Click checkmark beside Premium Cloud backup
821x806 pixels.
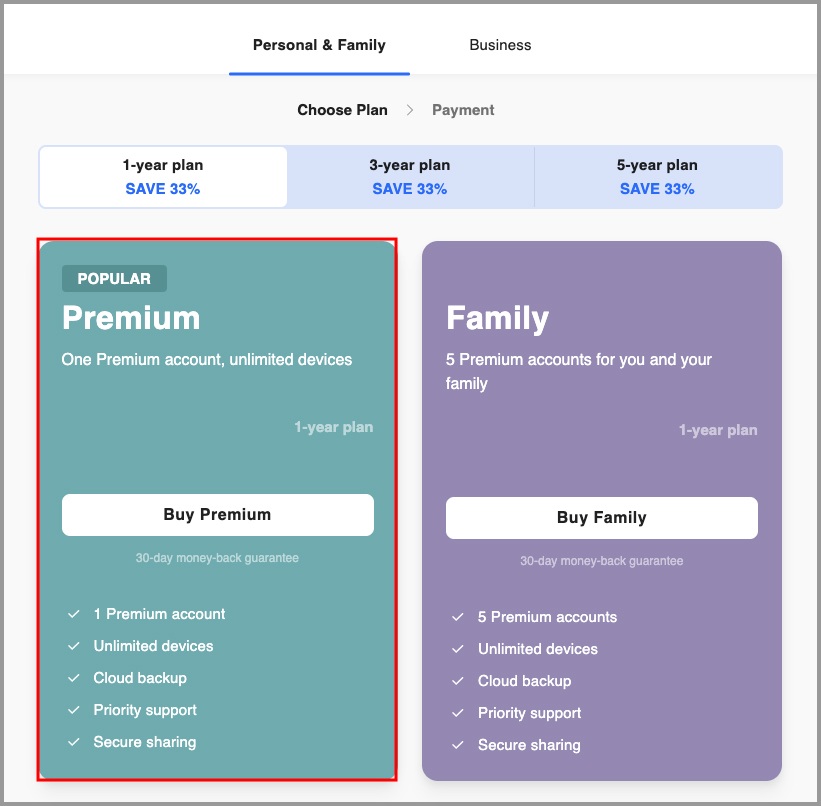coord(73,678)
